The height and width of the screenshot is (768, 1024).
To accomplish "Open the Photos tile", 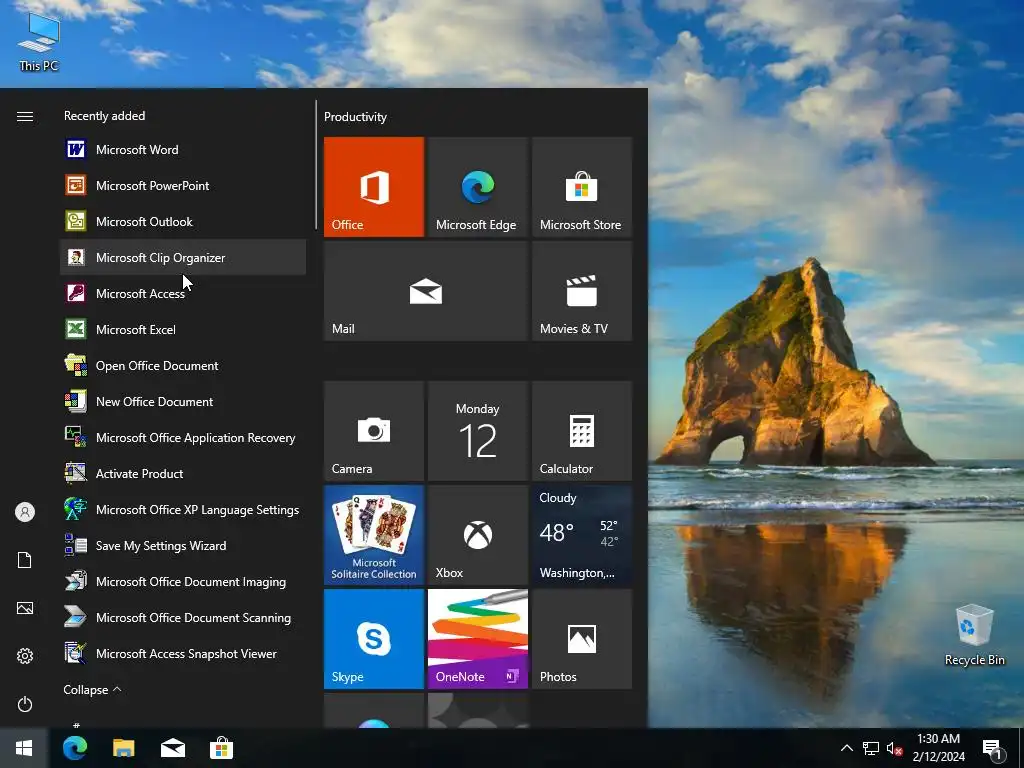I will click(582, 639).
